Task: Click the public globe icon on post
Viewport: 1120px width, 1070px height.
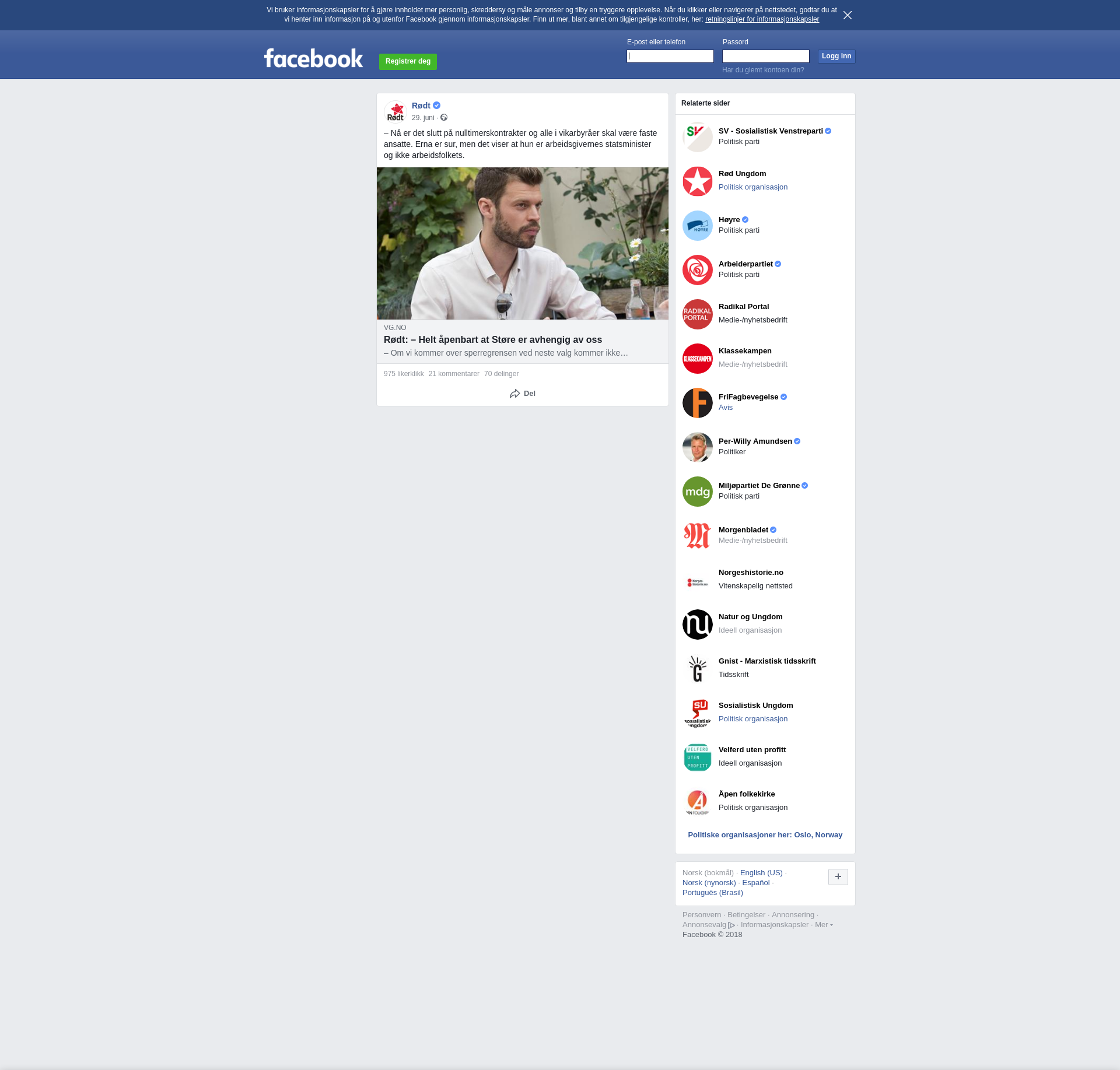Action: point(444,117)
